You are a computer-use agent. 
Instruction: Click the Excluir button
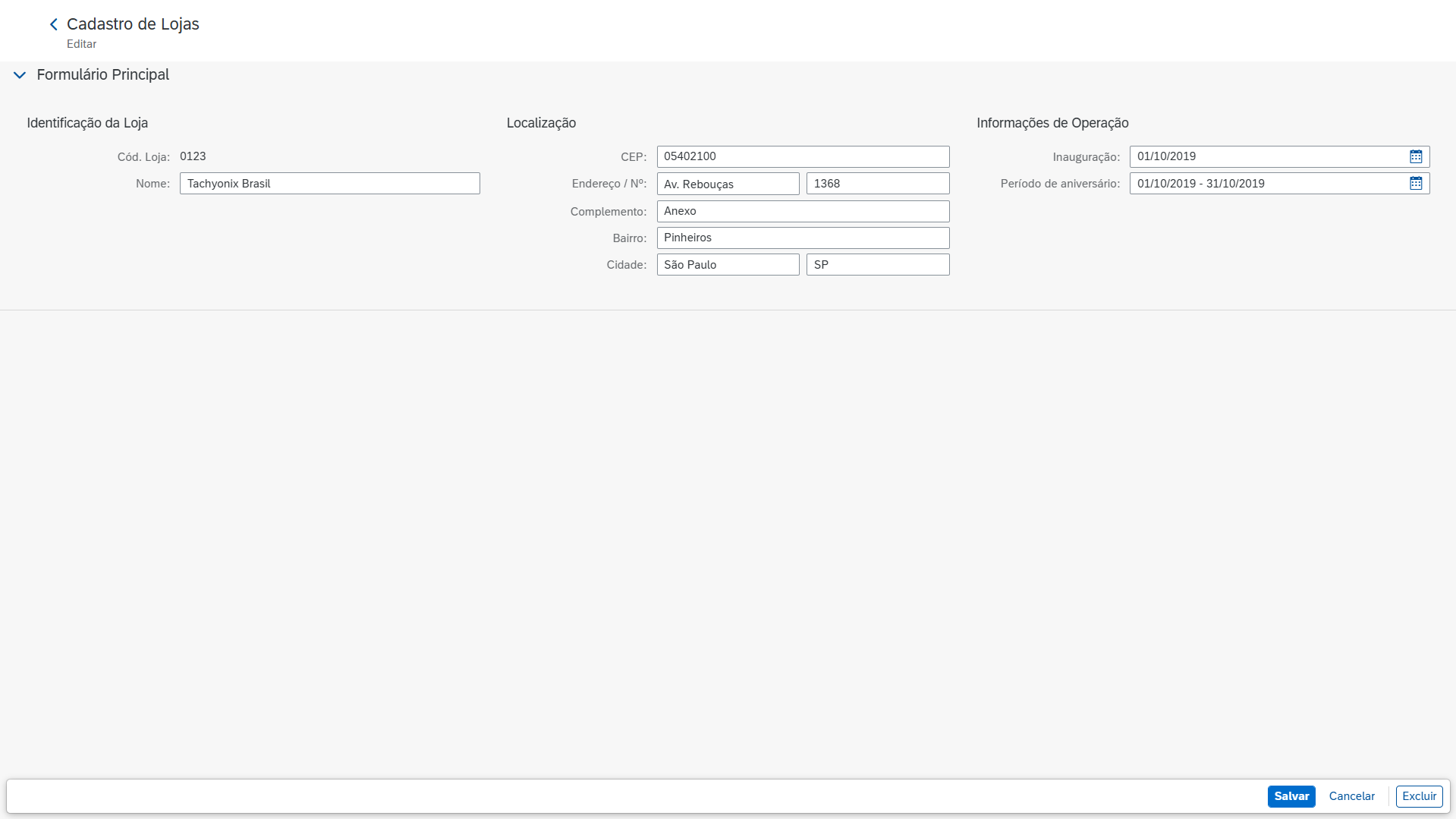pos(1418,796)
